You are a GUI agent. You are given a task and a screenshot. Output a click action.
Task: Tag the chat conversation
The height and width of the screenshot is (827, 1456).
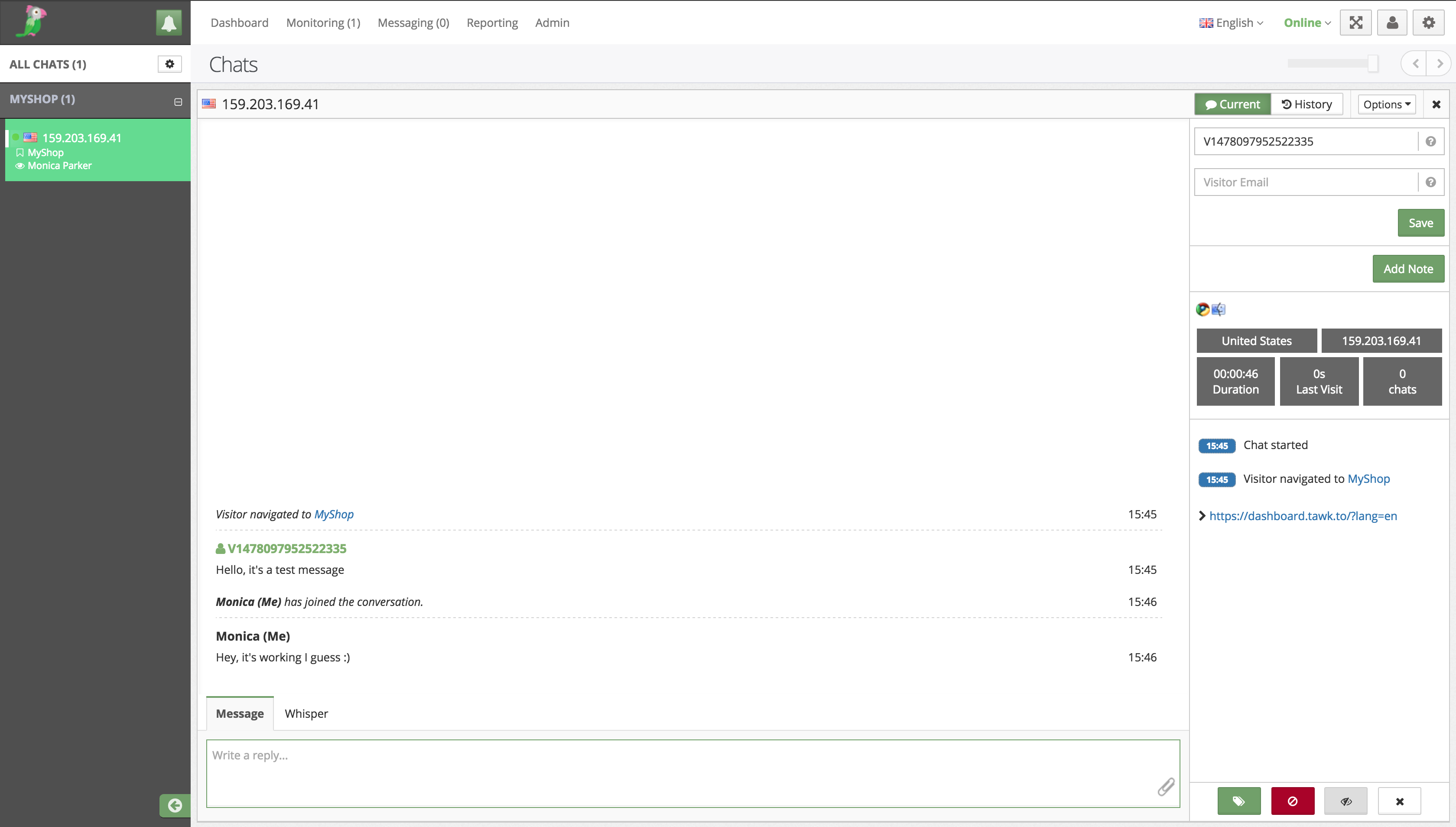coord(1240,801)
